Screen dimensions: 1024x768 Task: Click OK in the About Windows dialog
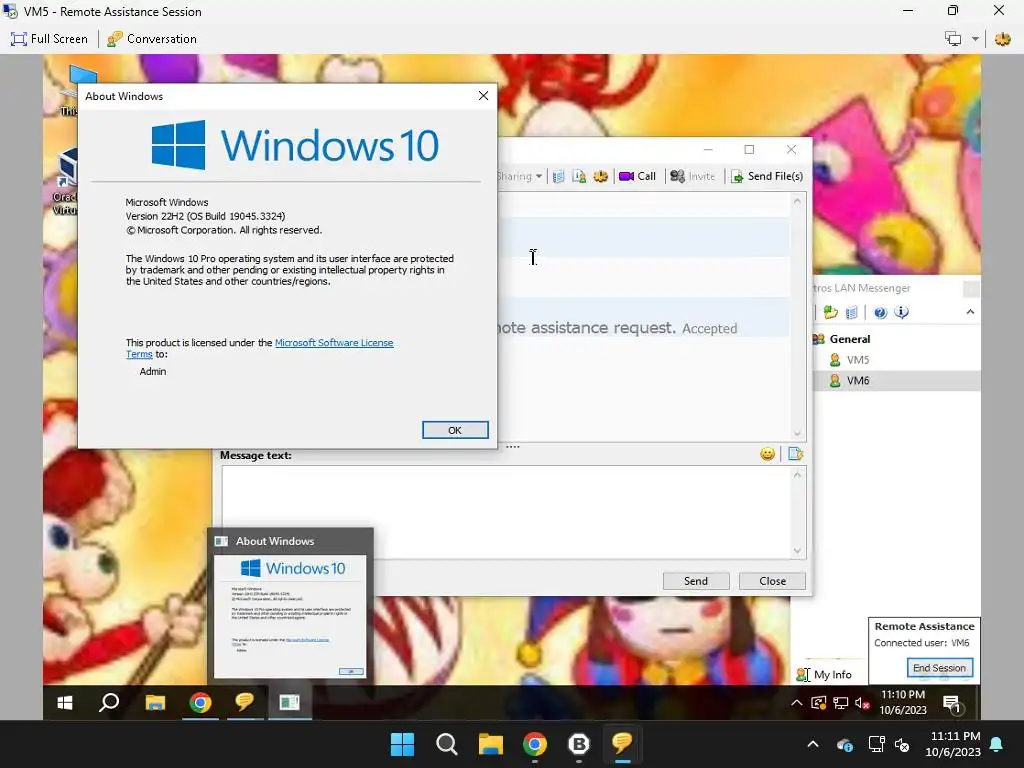[455, 430]
